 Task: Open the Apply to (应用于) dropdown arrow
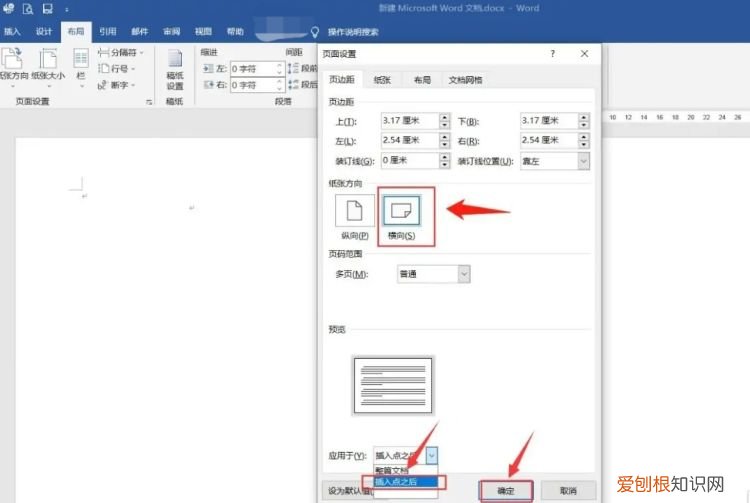tap(431, 455)
